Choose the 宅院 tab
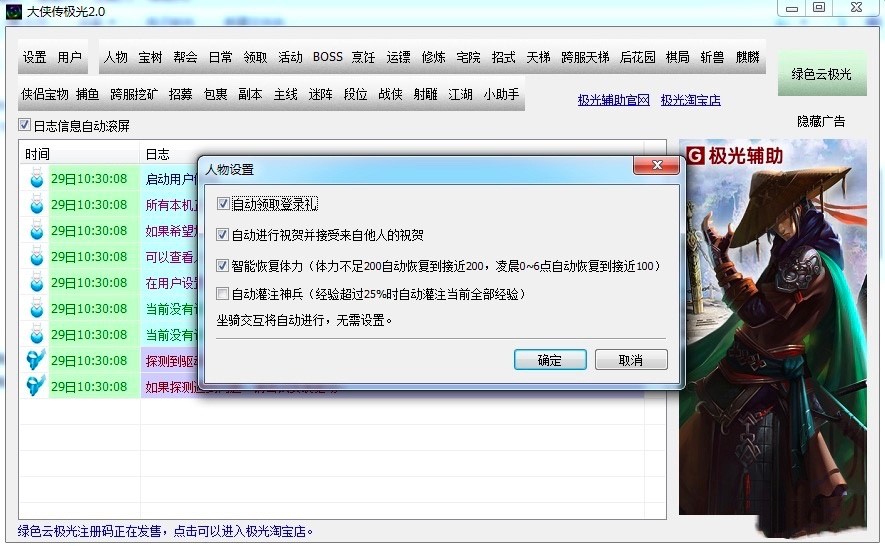This screenshot has height=546, width=885. (x=468, y=58)
